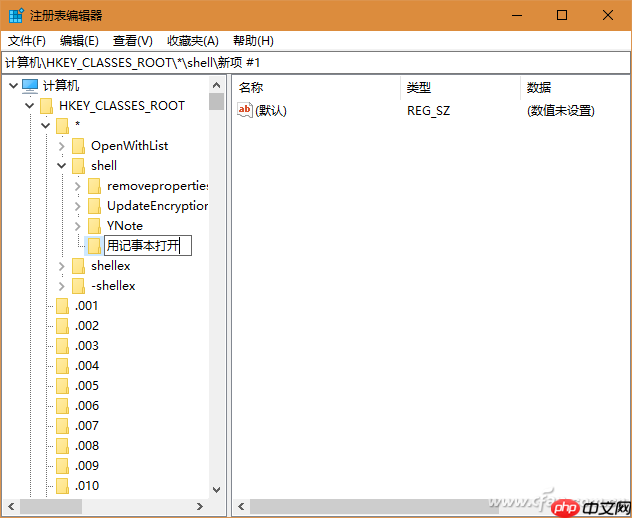The image size is (632, 518).
Task: Expand the UpdateEncryption key
Action: pyautogui.click(x=78, y=206)
